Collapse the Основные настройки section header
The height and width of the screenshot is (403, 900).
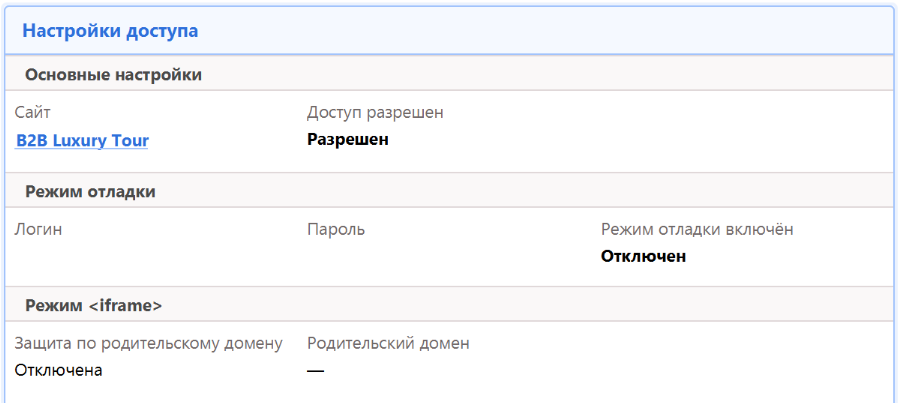[x=113, y=74]
